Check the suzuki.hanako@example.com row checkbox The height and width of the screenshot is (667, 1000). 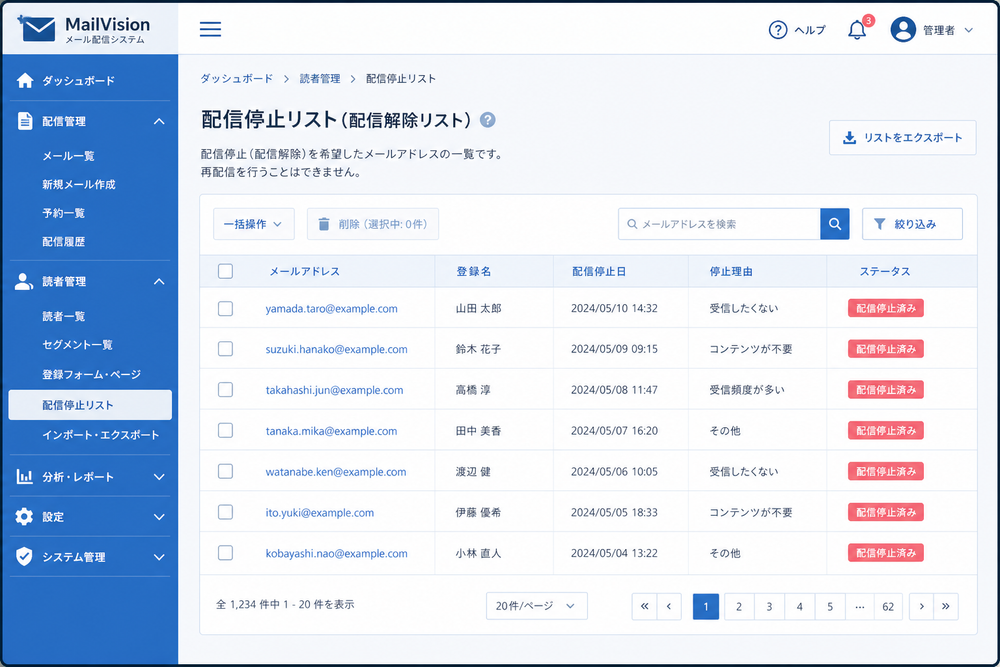point(225,349)
